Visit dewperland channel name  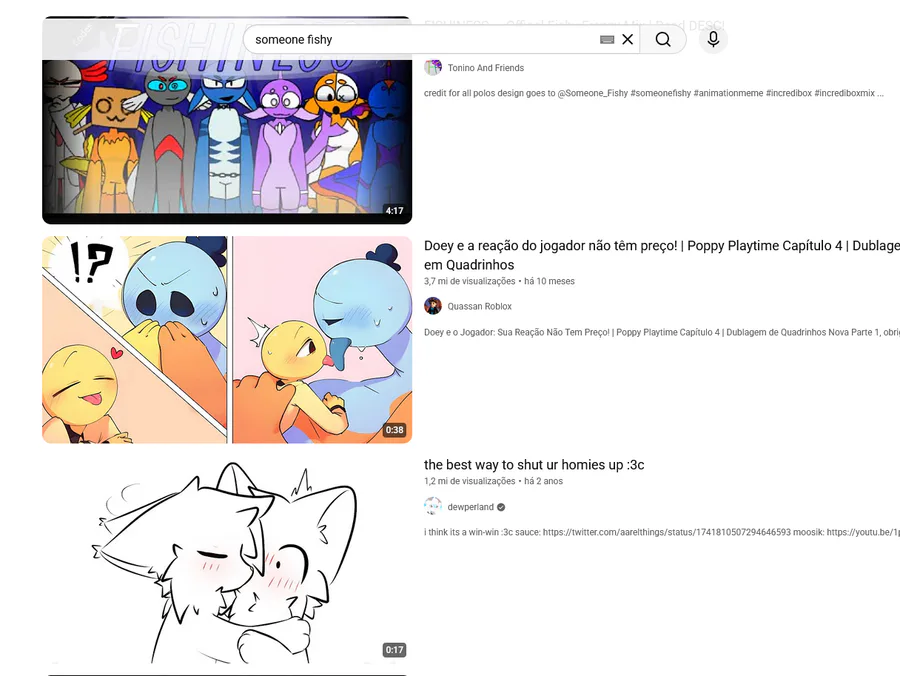pyautogui.click(x=470, y=507)
